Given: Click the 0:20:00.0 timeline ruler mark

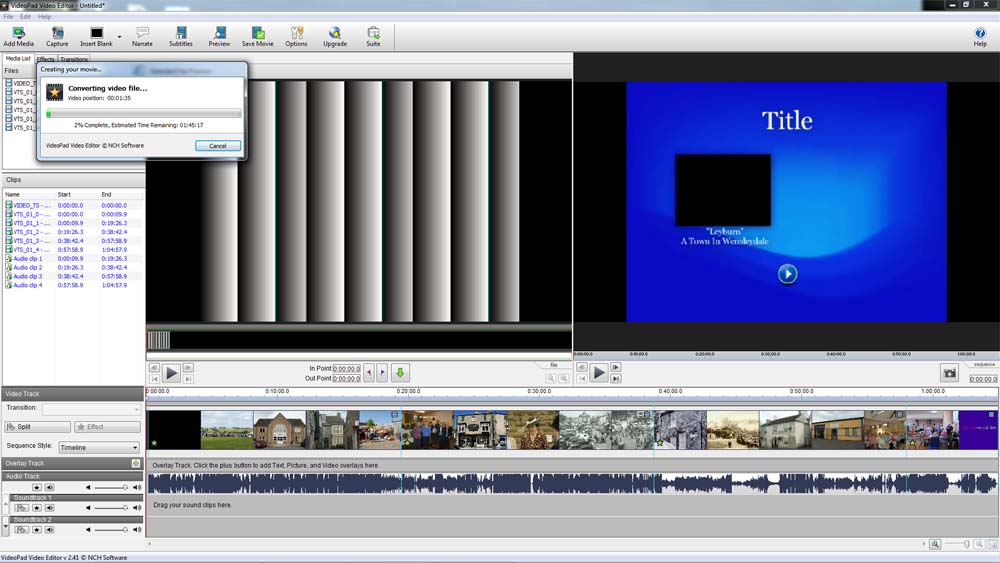Looking at the screenshot, I should (x=408, y=391).
